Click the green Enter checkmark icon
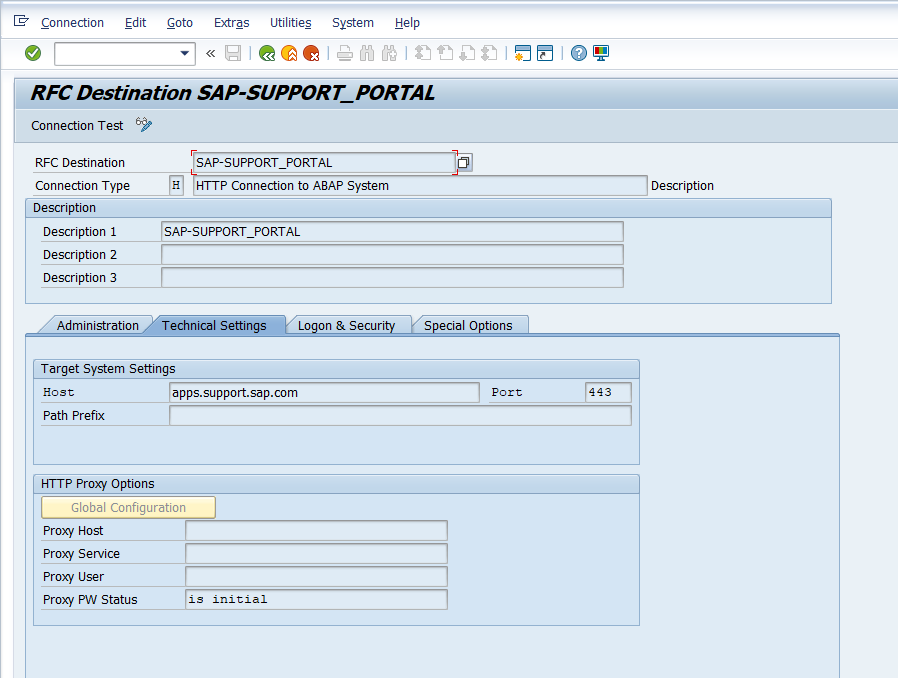 click(x=33, y=53)
